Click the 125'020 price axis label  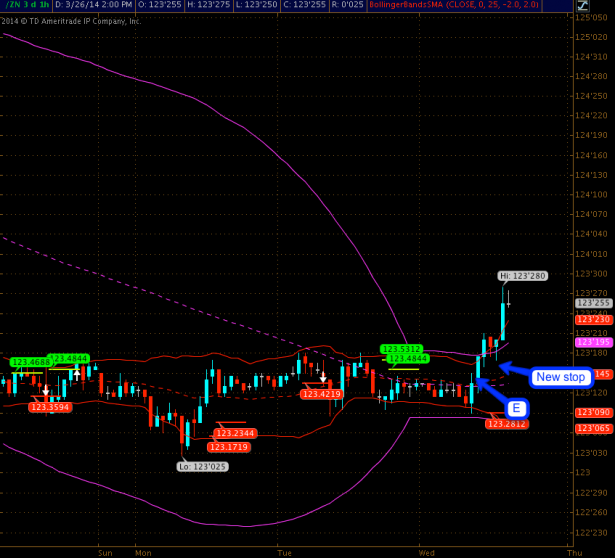(x=591, y=37)
